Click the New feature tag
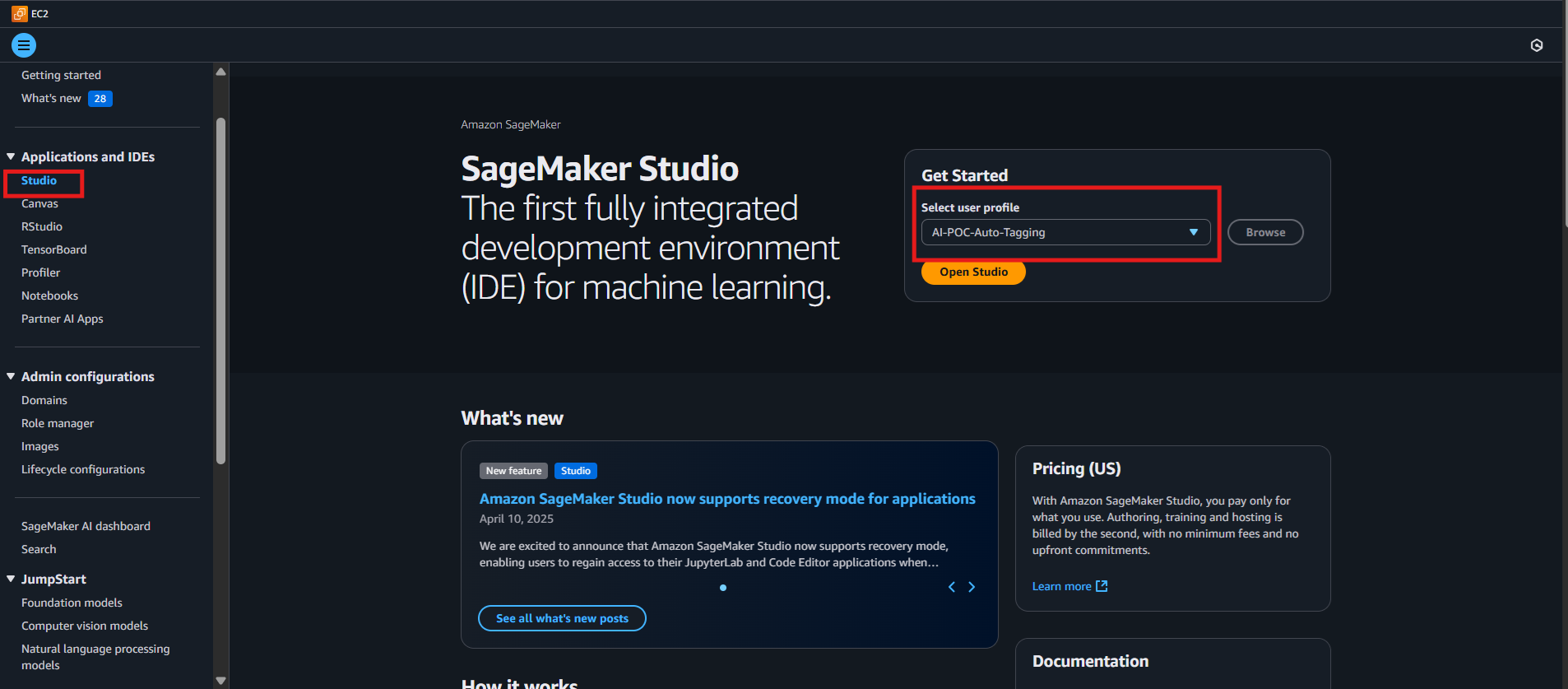 (x=513, y=471)
